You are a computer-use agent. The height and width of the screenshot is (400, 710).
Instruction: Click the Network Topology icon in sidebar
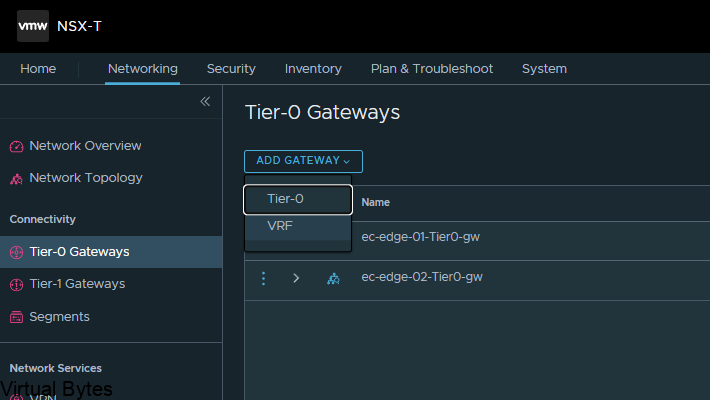point(16,179)
